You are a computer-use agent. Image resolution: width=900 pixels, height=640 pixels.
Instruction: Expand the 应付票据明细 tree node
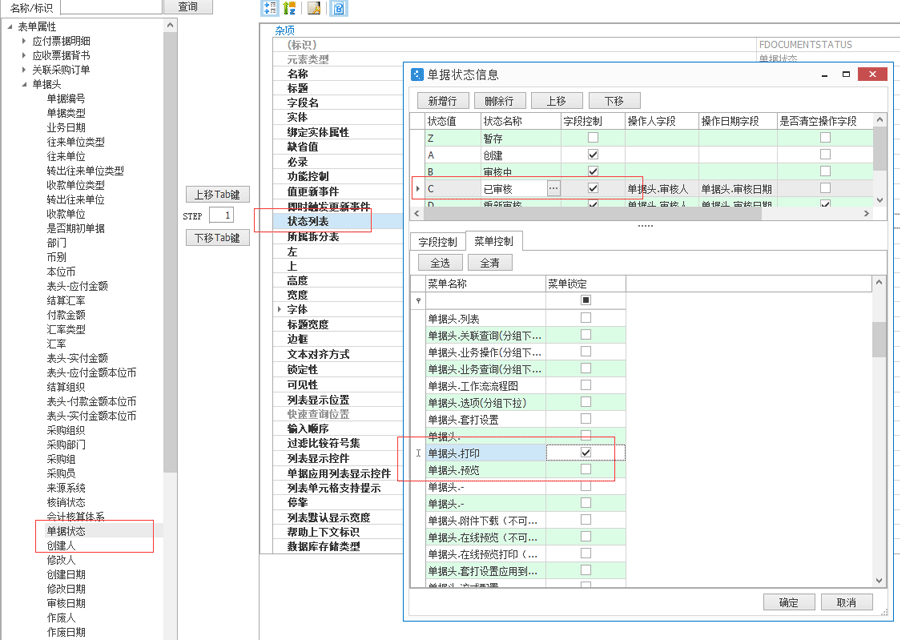click(24, 41)
